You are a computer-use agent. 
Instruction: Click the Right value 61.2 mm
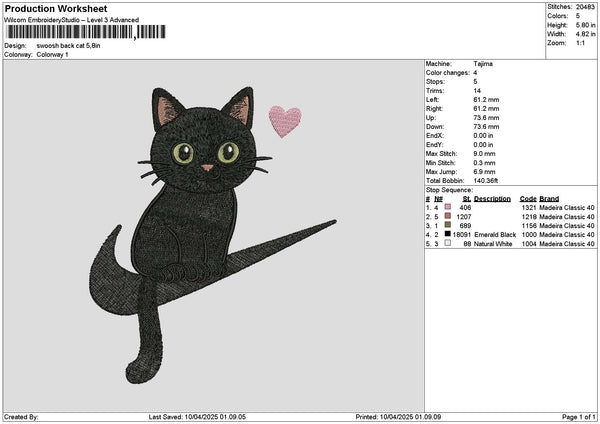[x=486, y=109]
